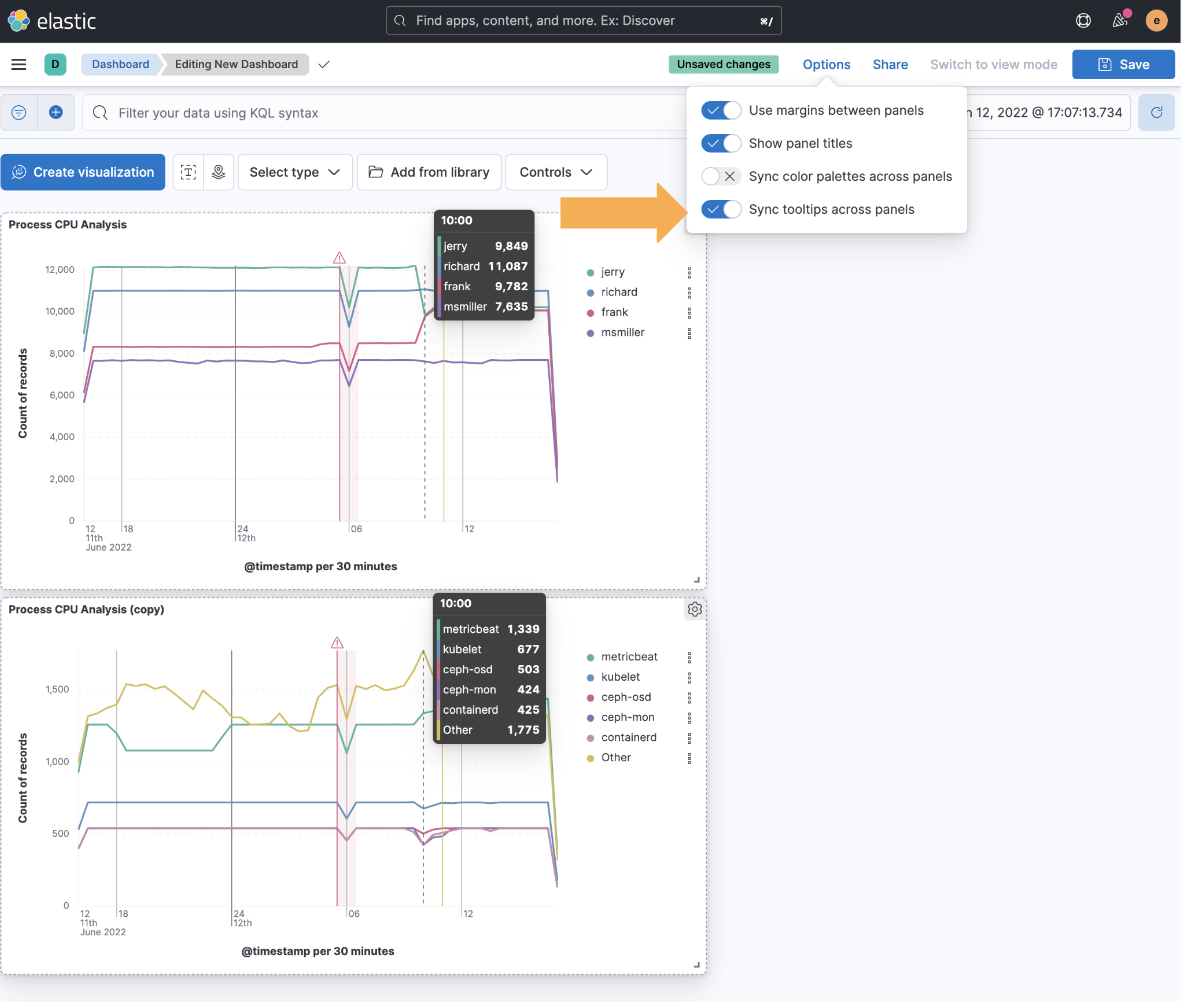Click the add filter plus icon
The width and height of the screenshot is (1182, 1002).
(56, 113)
